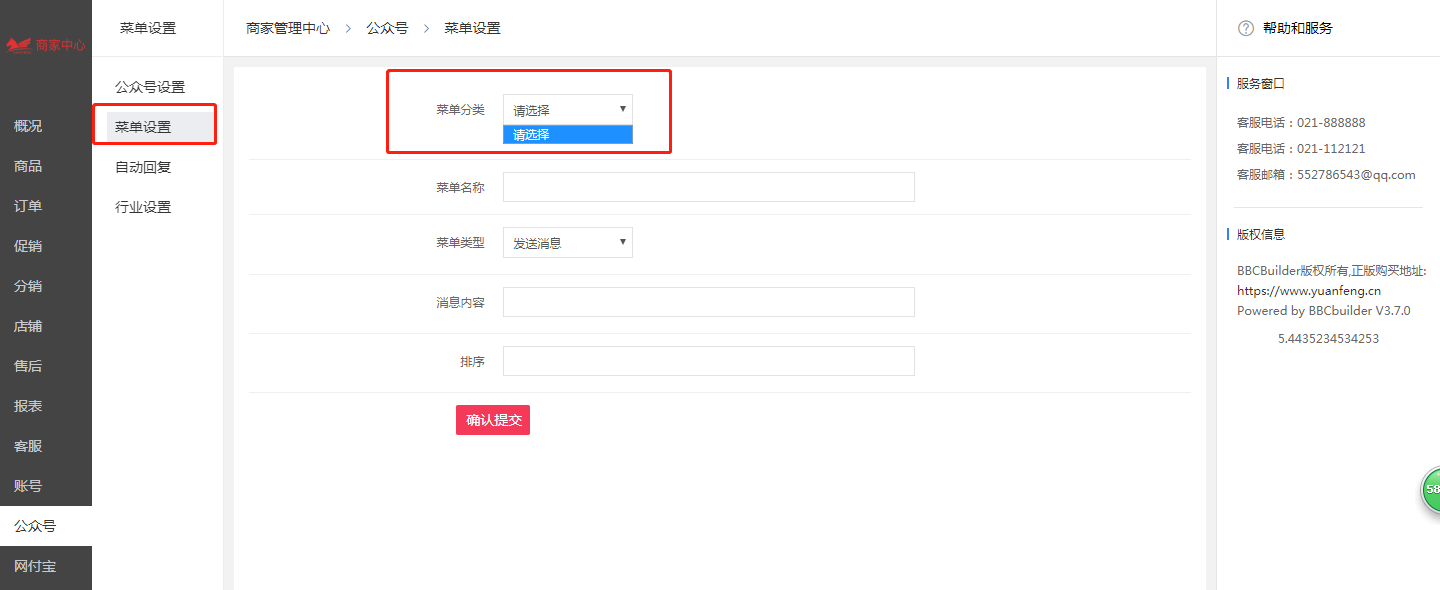Open 自动回复 in the submenu
Image resolution: width=1440 pixels, height=590 pixels.
pyautogui.click(x=143, y=167)
